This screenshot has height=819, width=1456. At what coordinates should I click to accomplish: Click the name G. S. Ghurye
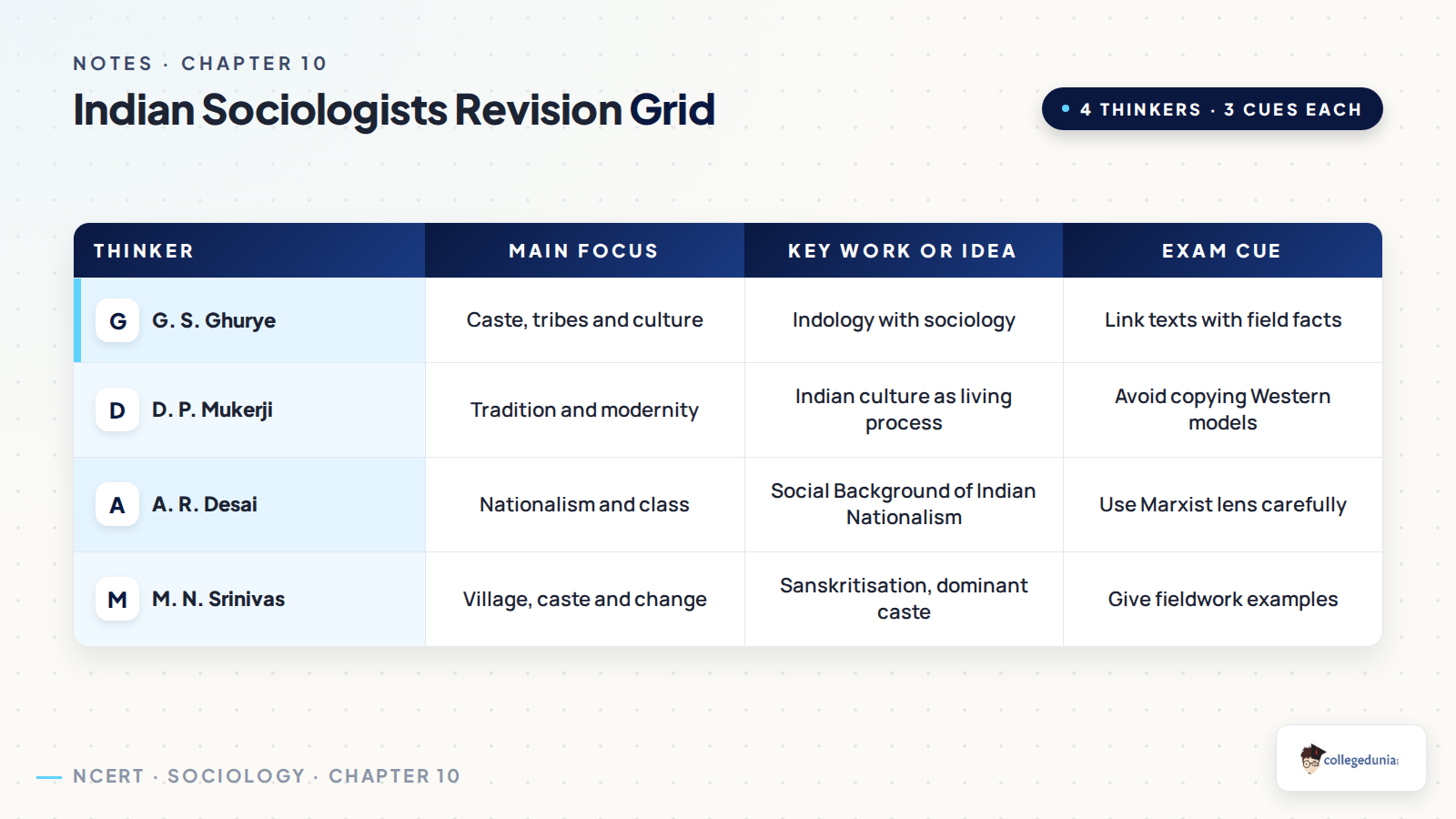coord(214,320)
